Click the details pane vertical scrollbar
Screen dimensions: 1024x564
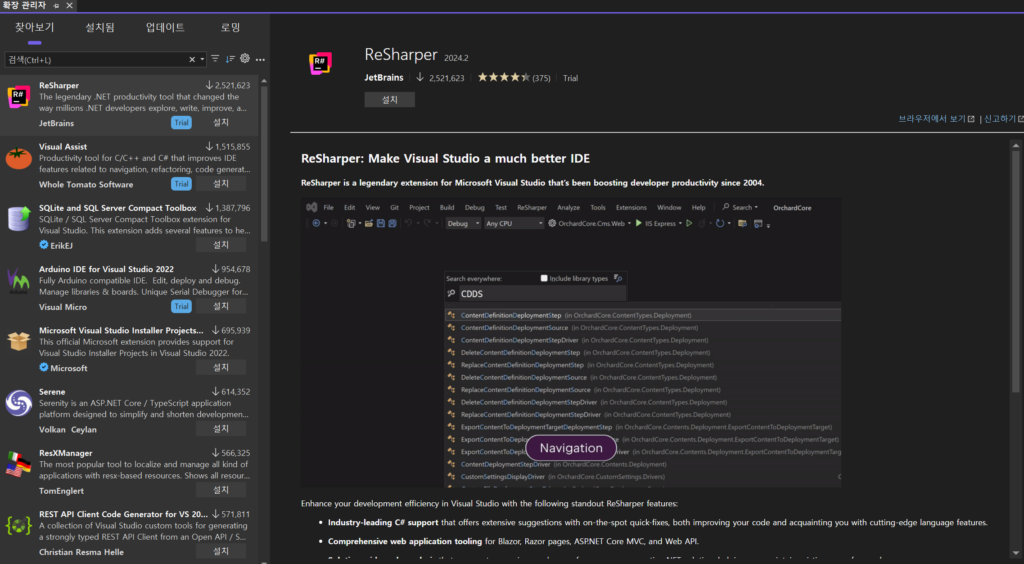(1016, 271)
